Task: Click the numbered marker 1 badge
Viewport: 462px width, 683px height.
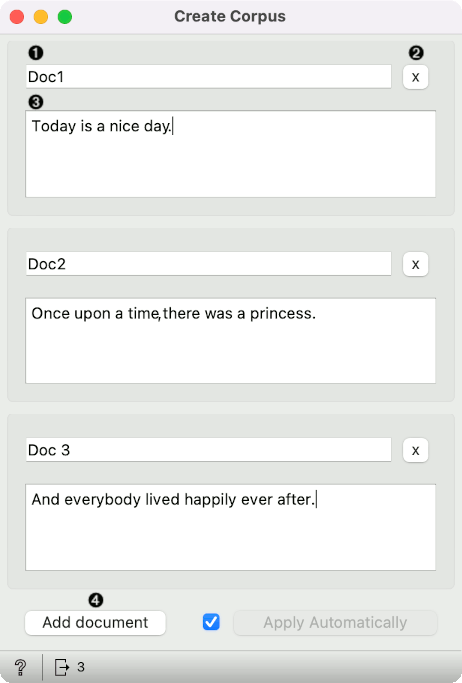Action: coord(36,53)
